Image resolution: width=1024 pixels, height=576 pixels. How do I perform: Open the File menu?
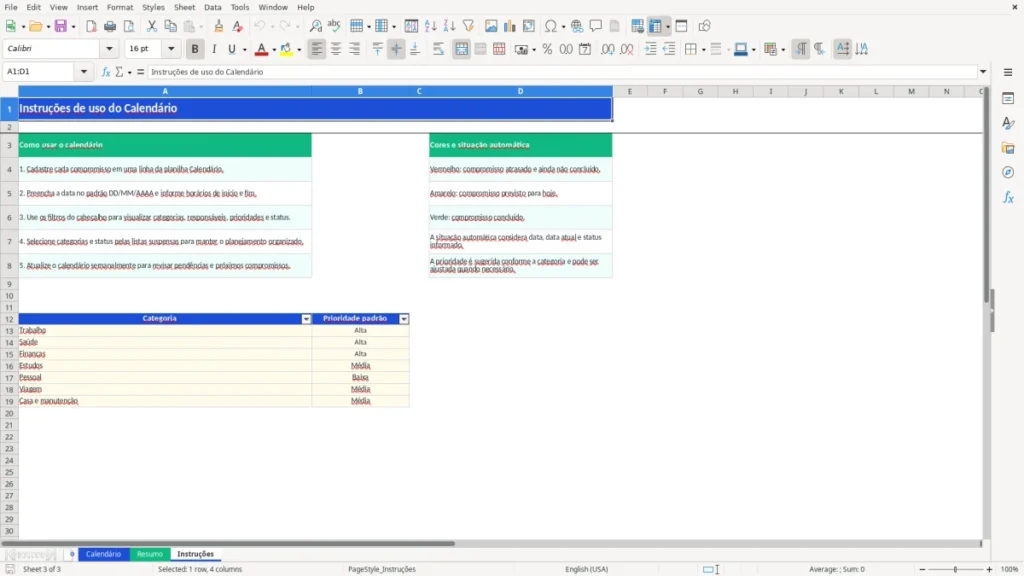coord(11,7)
